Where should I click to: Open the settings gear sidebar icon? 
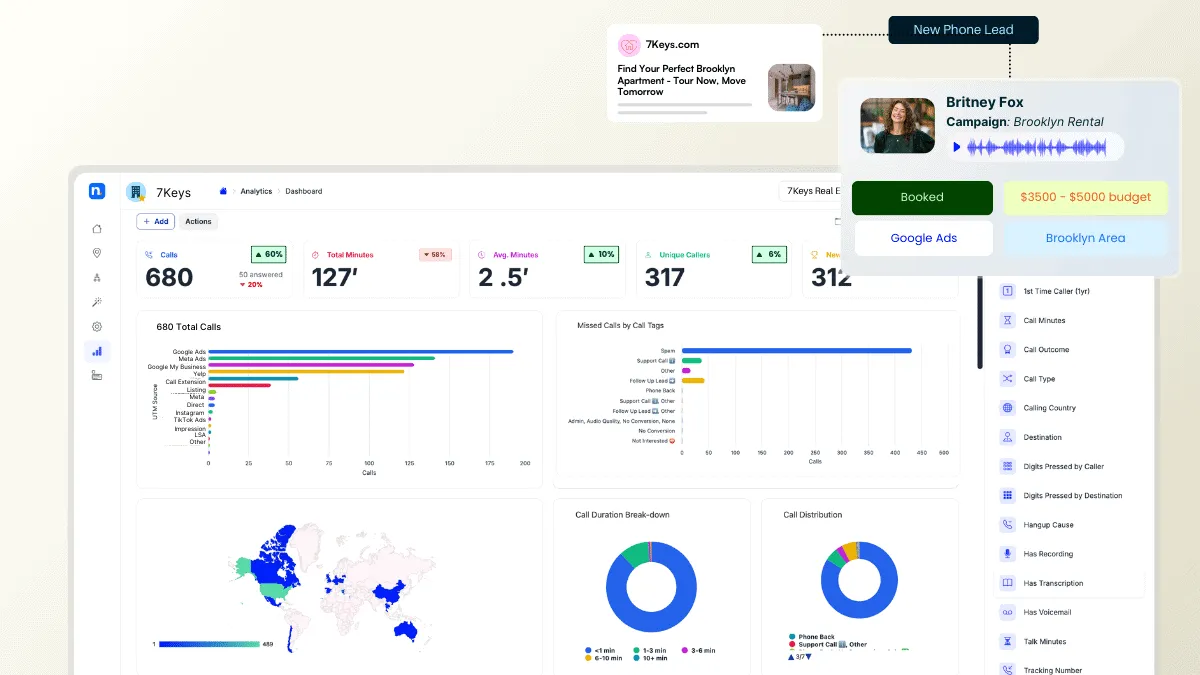point(97,327)
